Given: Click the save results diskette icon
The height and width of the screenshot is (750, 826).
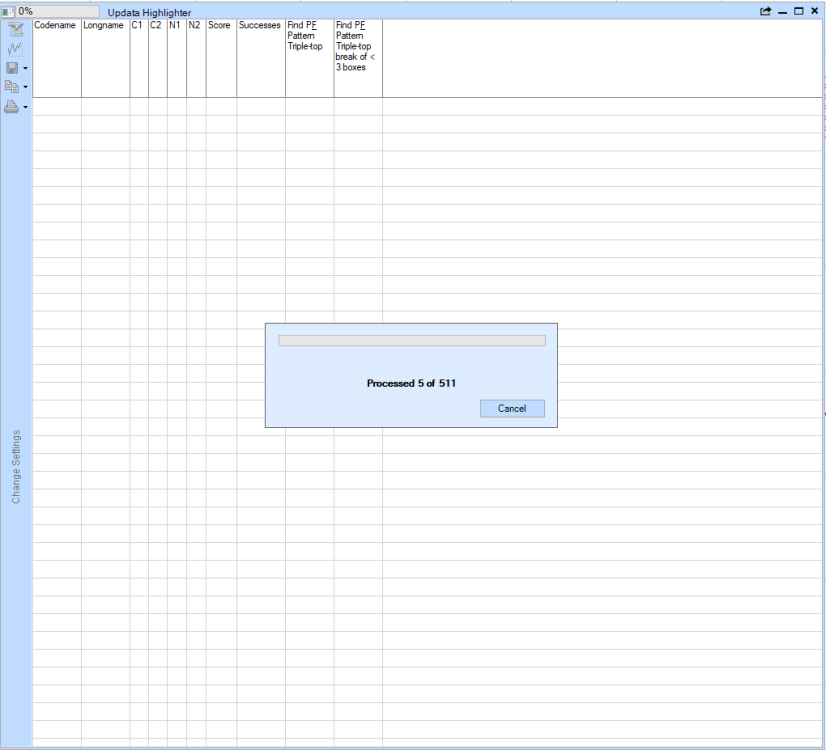Looking at the screenshot, I should pos(11,68).
